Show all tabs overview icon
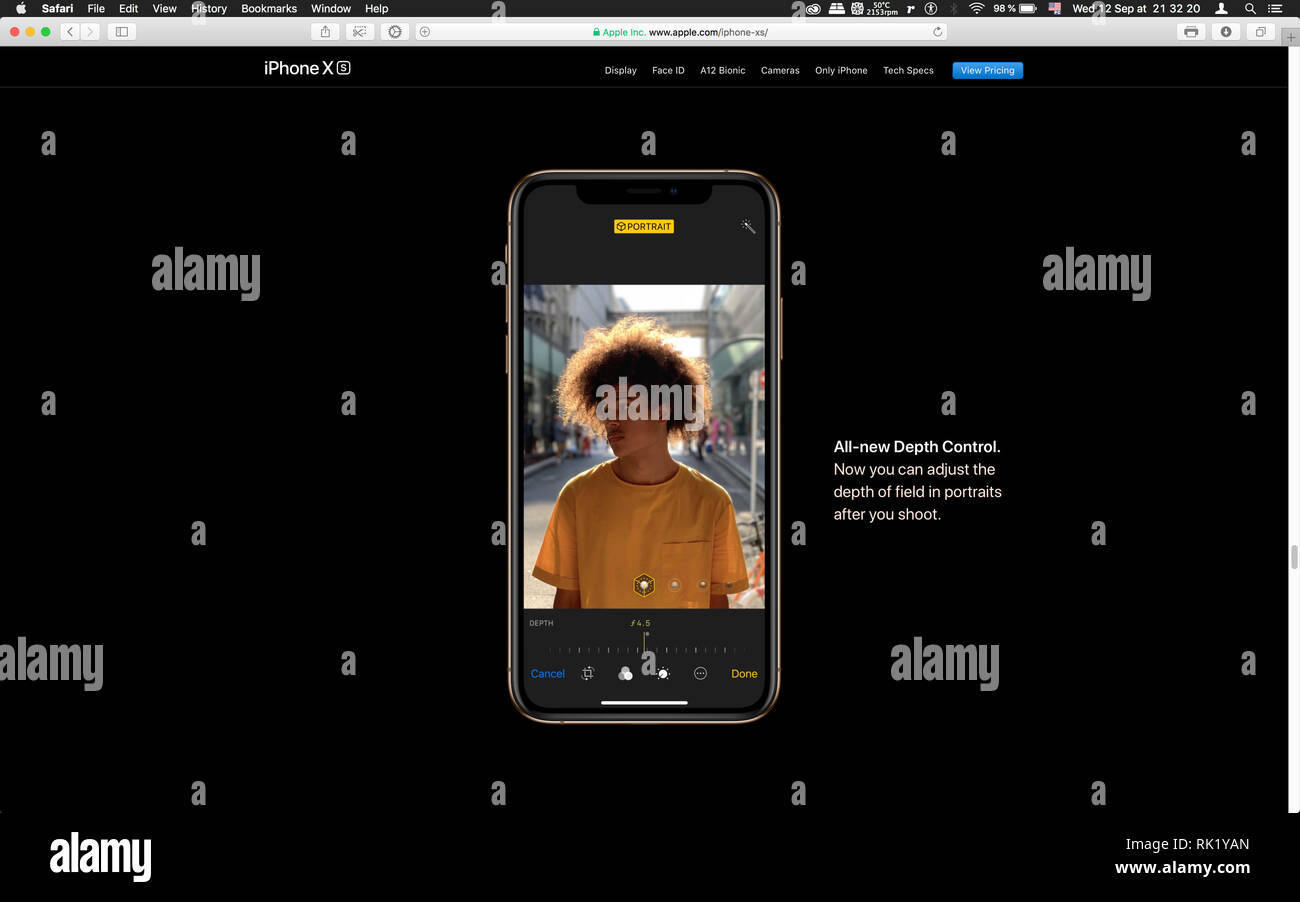 pyautogui.click(x=1261, y=32)
